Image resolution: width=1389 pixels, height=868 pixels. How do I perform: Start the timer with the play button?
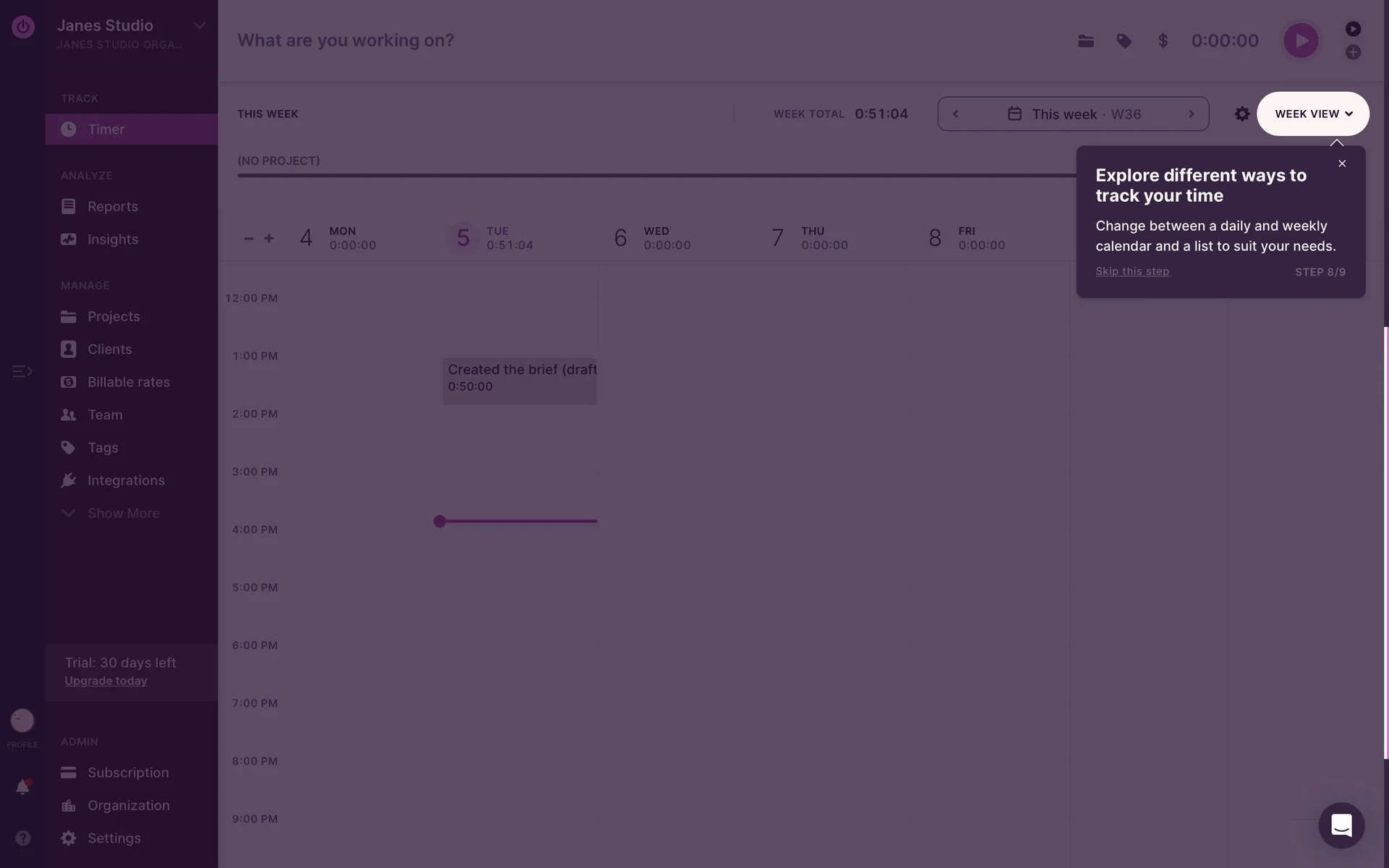tap(1300, 41)
